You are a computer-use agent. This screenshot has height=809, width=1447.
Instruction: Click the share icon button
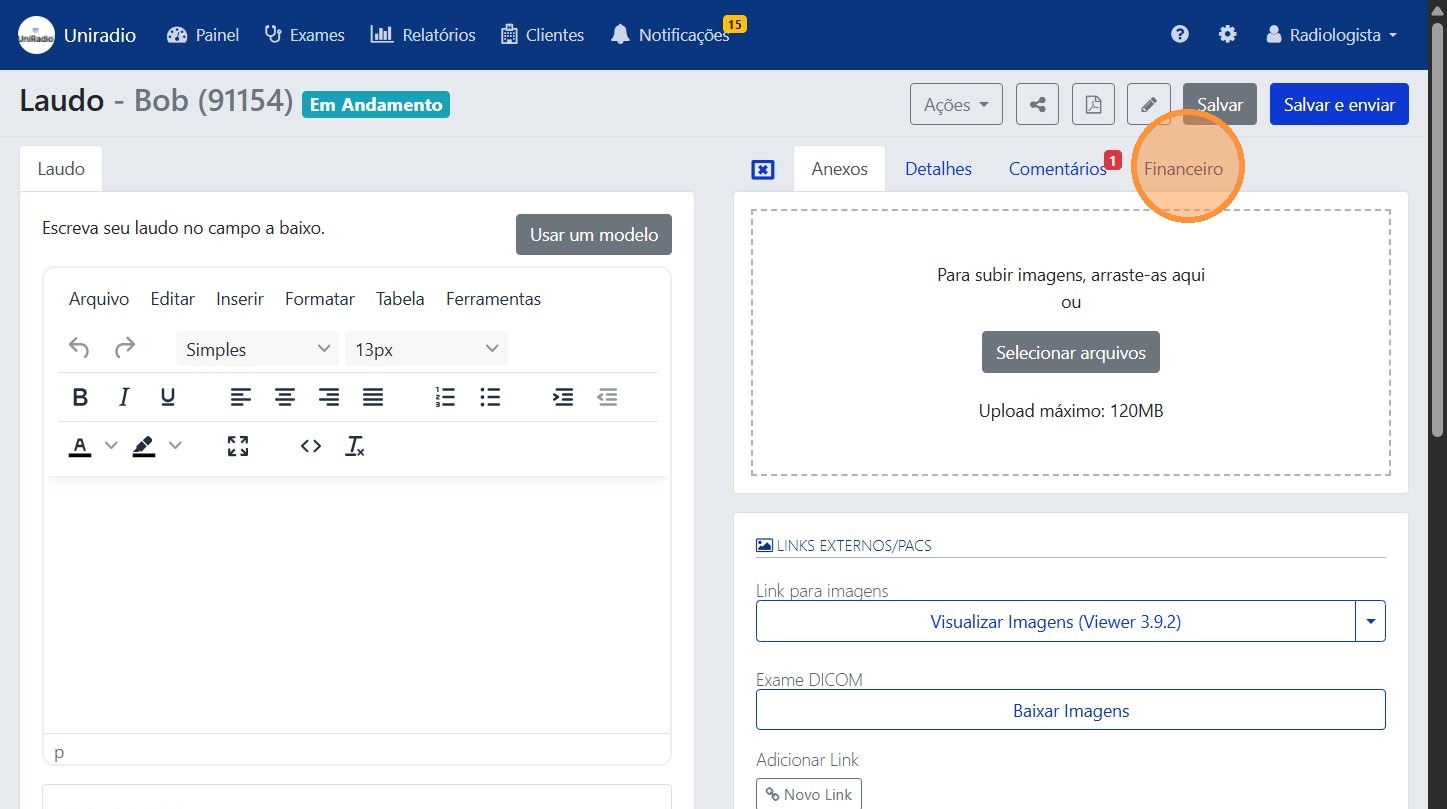coord(1037,104)
